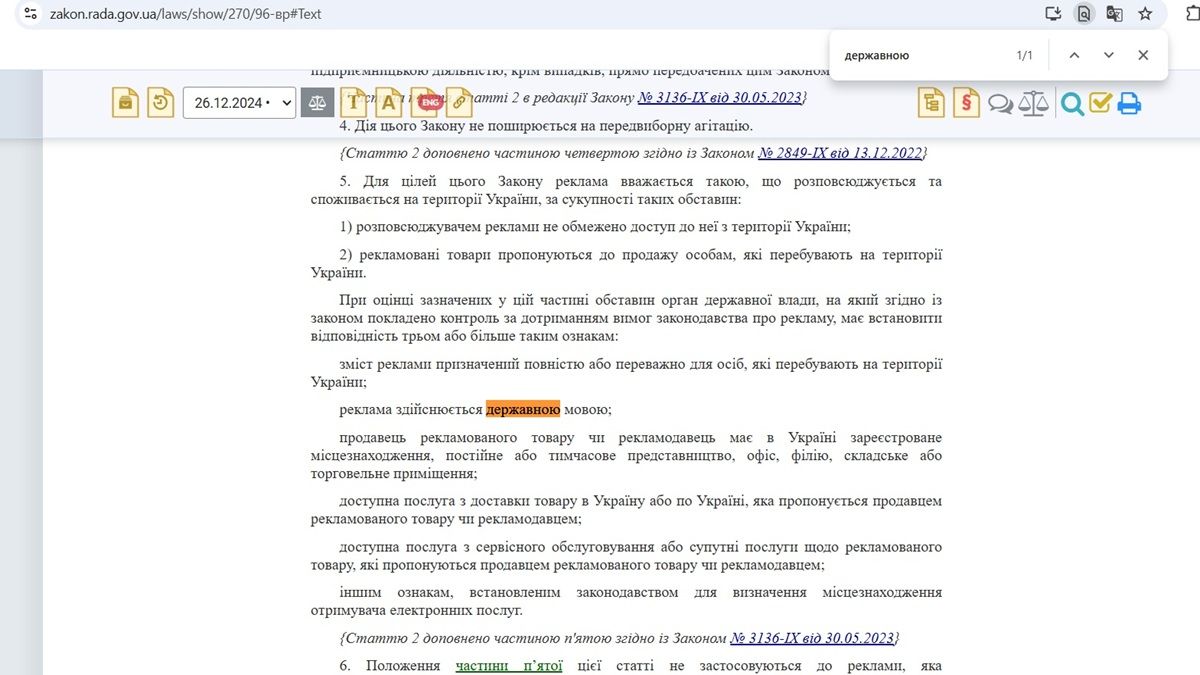This screenshot has height=675, width=1200.
Task: Bookmark this page with the star icon
Action: point(1146,14)
